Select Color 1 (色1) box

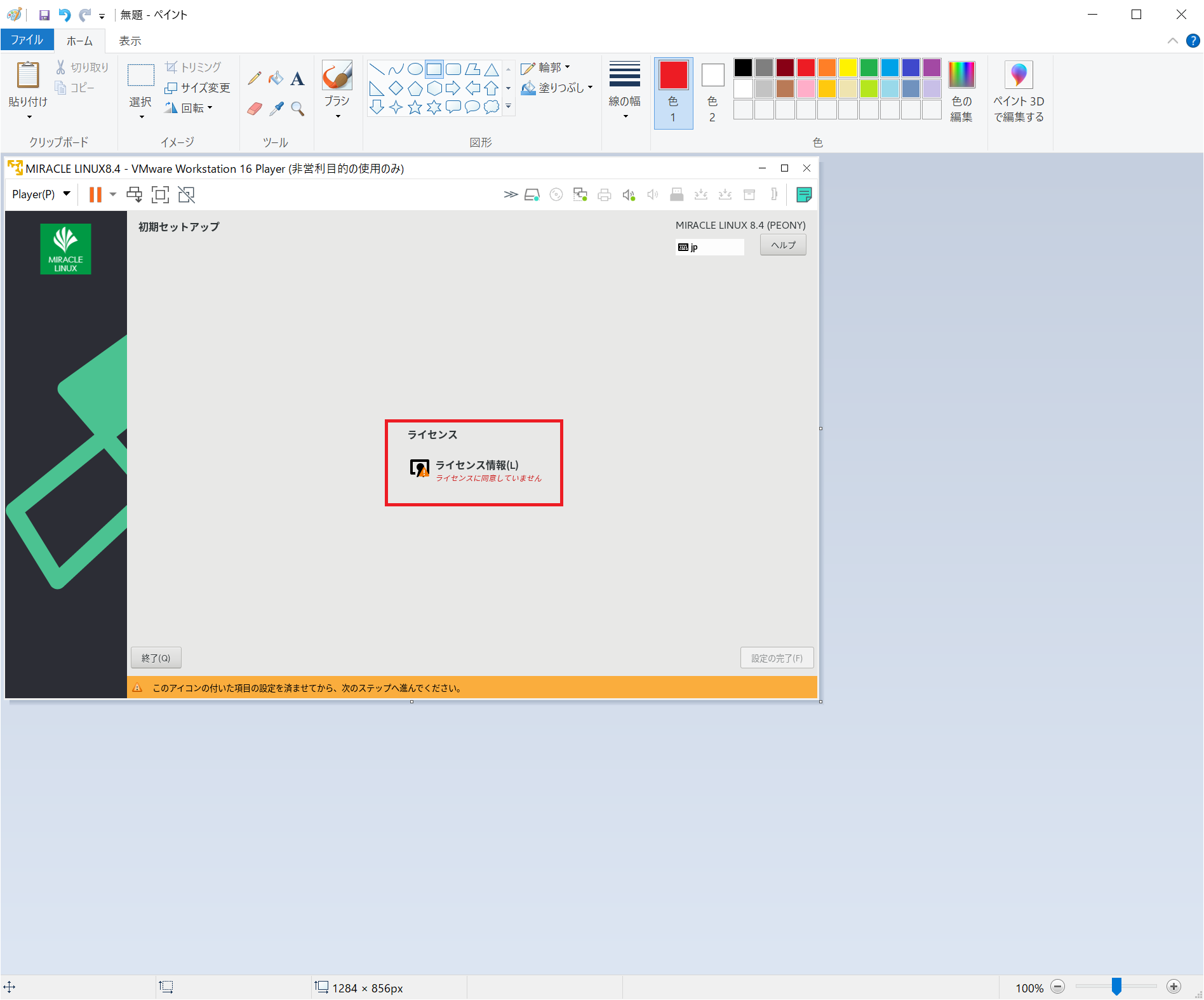pos(673,93)
